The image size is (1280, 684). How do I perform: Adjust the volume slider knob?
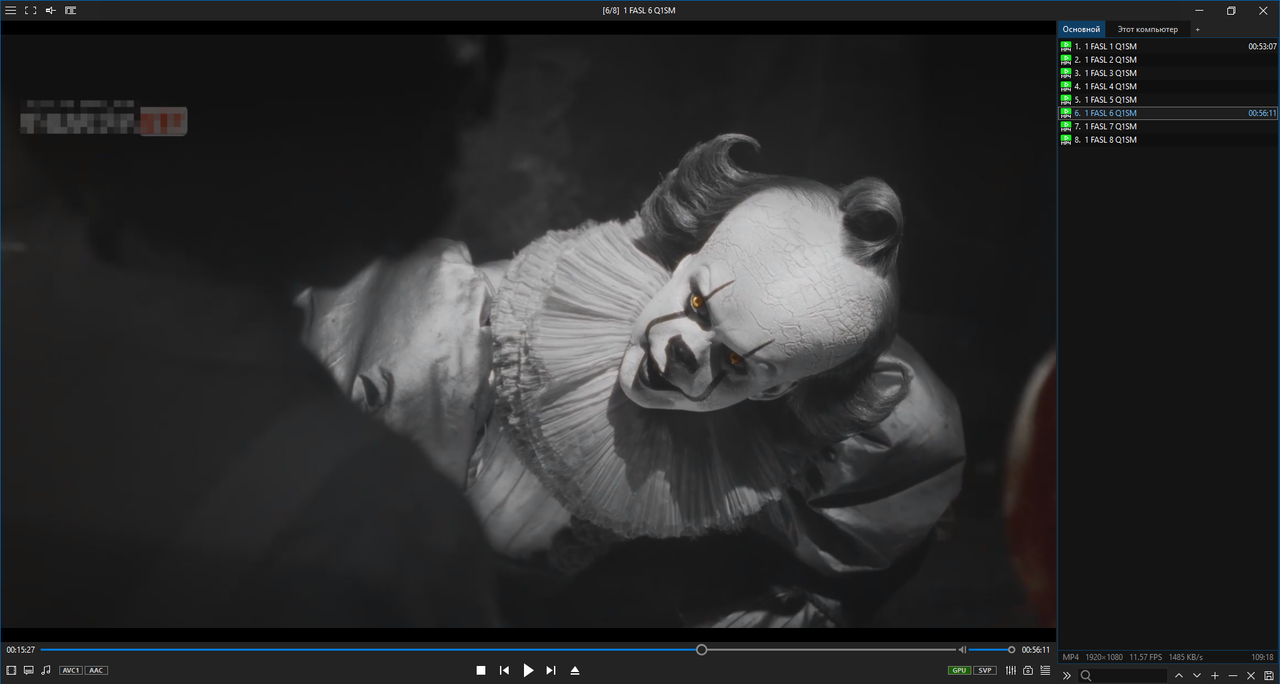point(1011,650)
